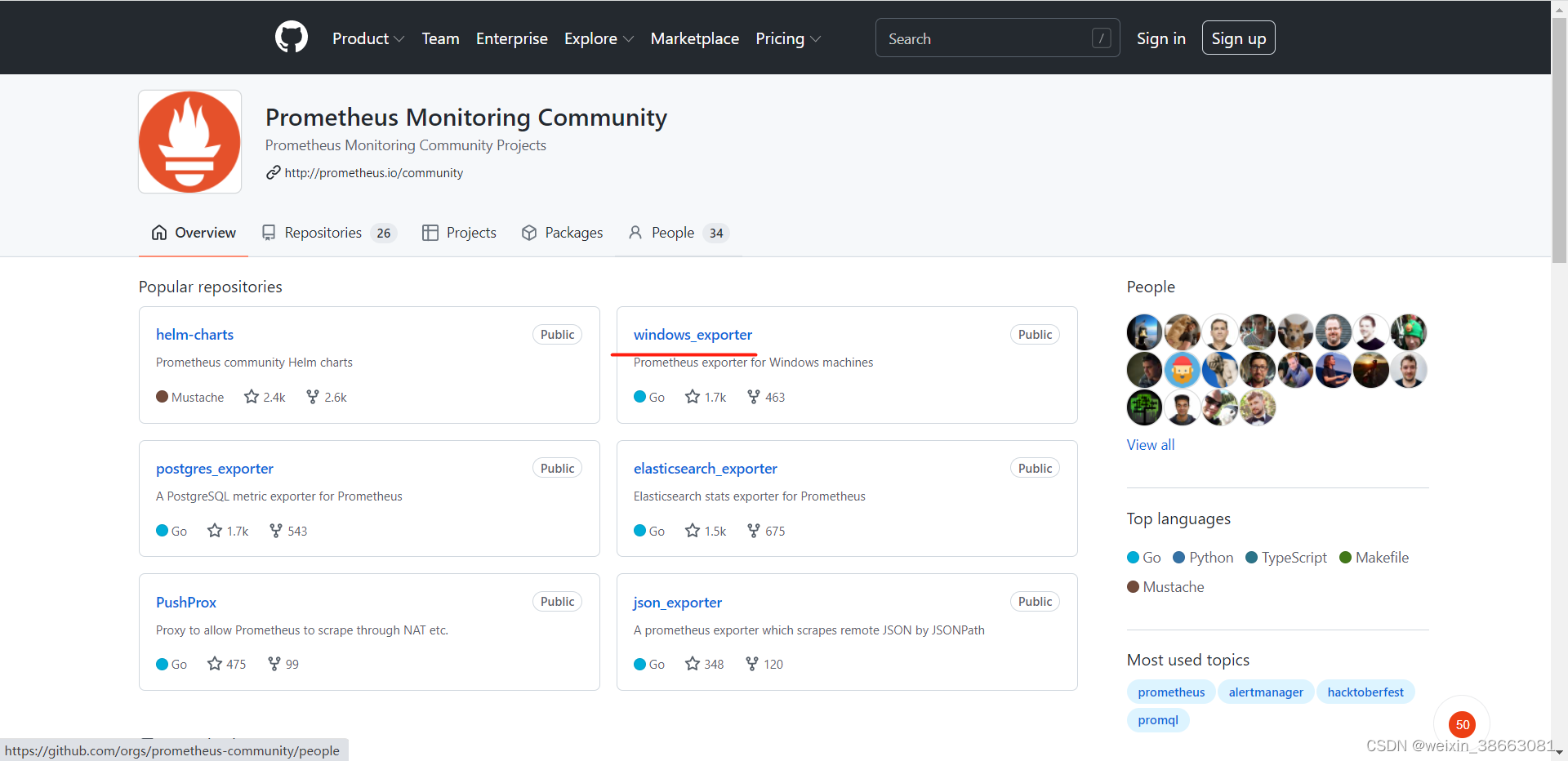Image resolution: width=1568 pixels, height=761 pixels.
Task: Go to the Enterprise page
Action: pos(512,38)
